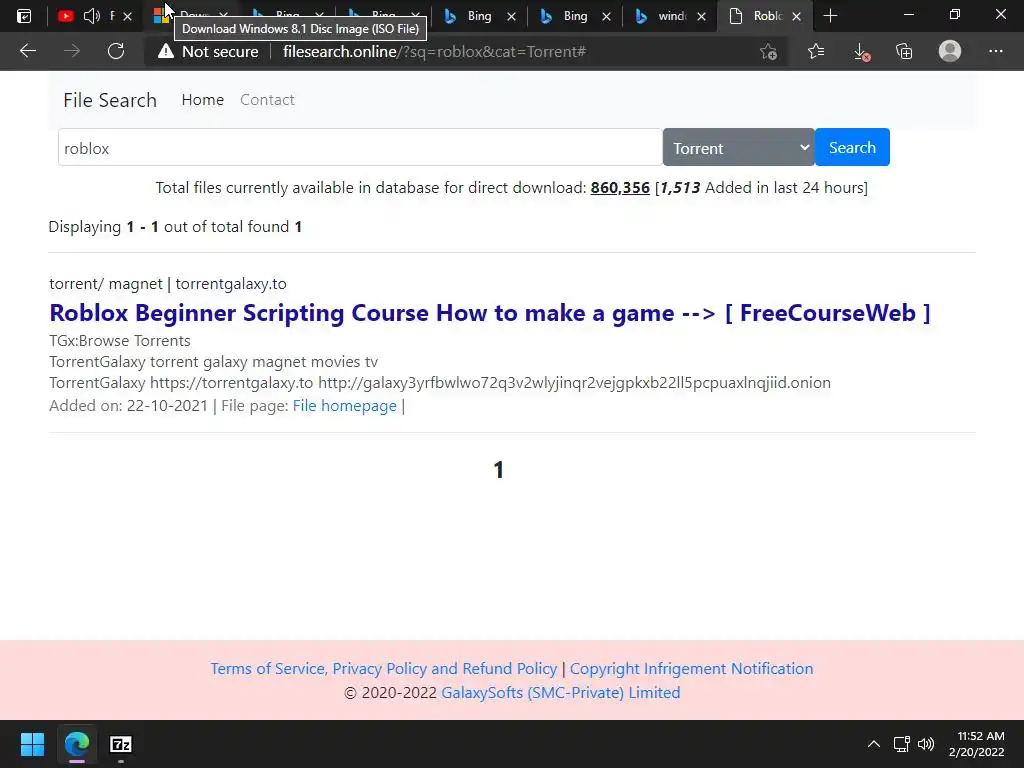Open Copyright Infrigement Notification link
Image resolution: width=1024 pixels, height=768 pixels.
click(692, 669)
